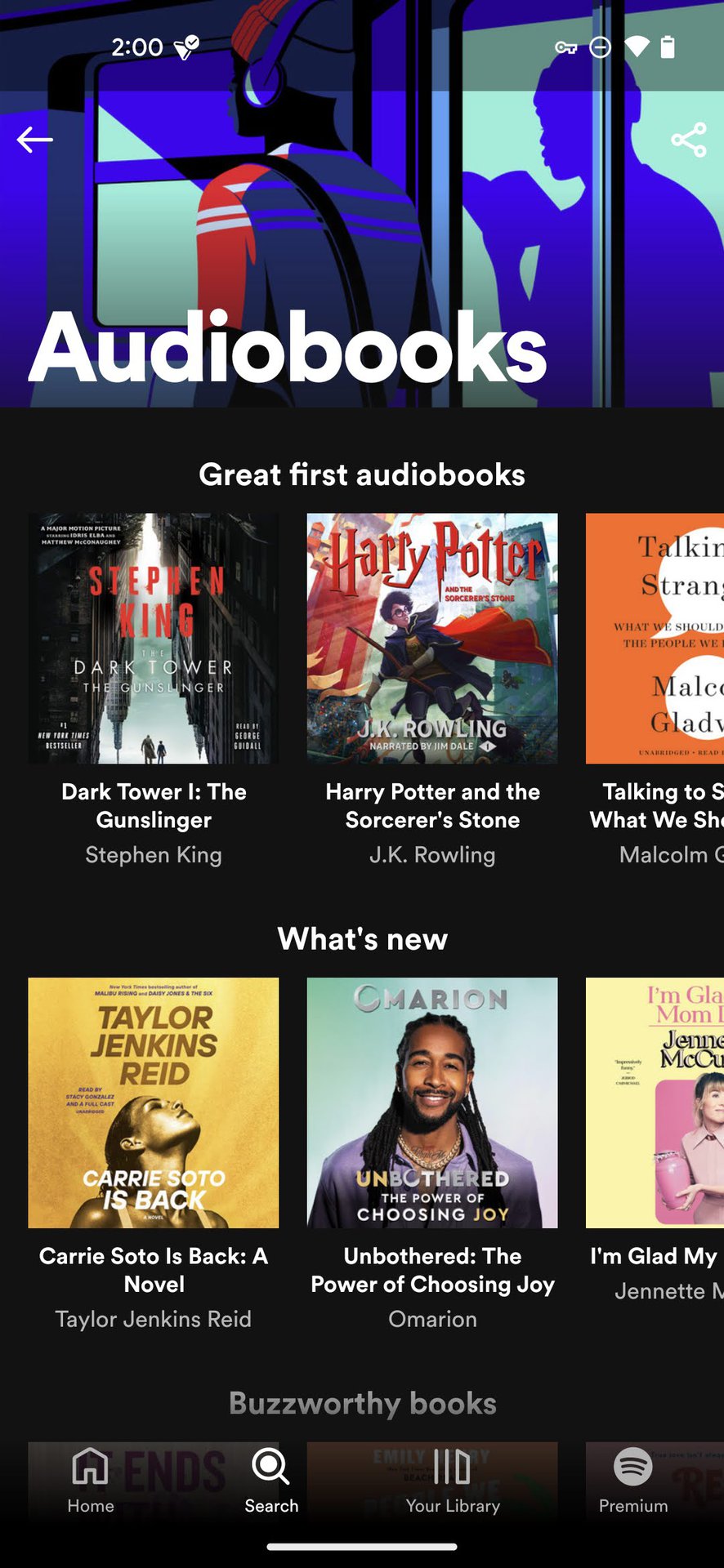Tap the Spotify Premium logo icon
The width and height of the screenshot is (724, 1568).
click(x=633, y=1467)
